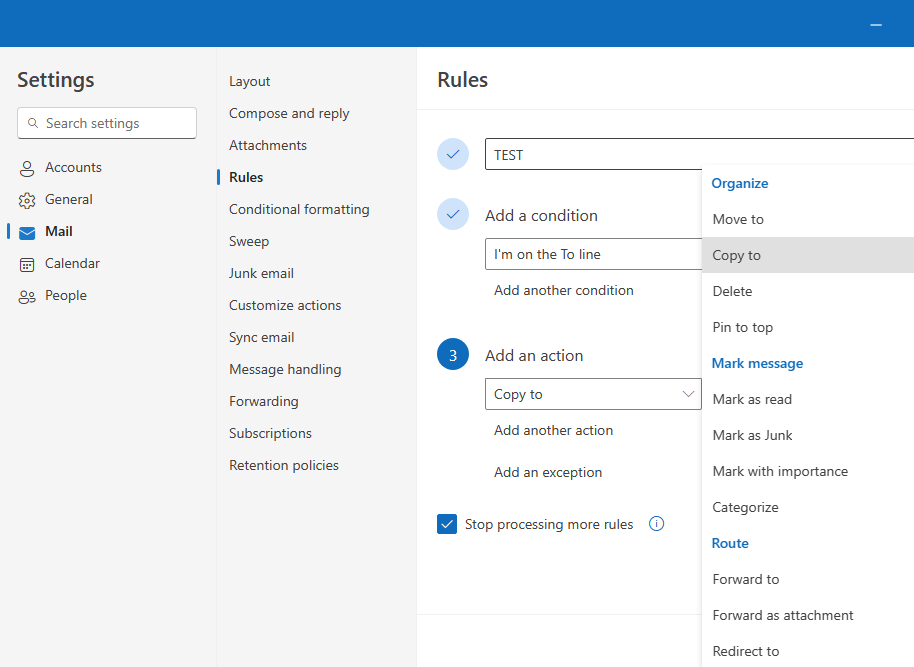Click the Search settings field

click(107, 123)
